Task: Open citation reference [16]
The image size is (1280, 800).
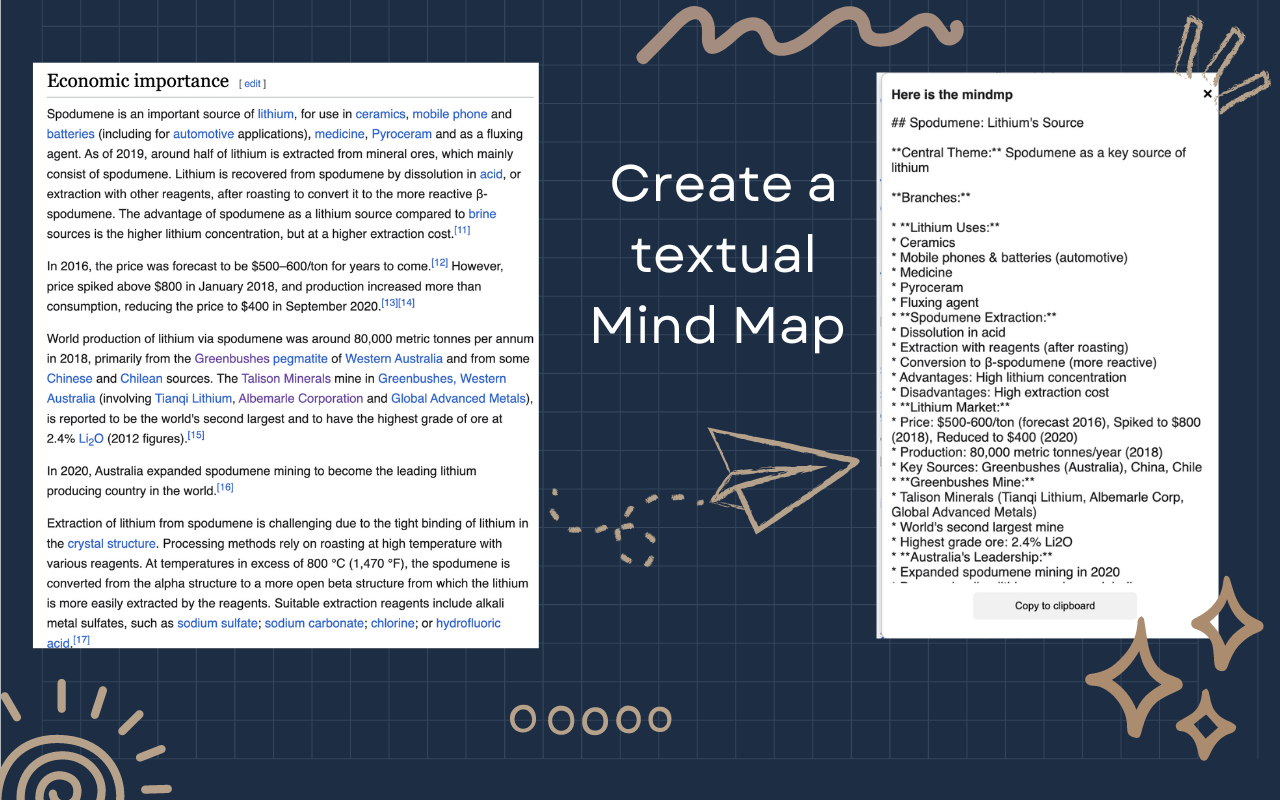Action: pos(225,488)
